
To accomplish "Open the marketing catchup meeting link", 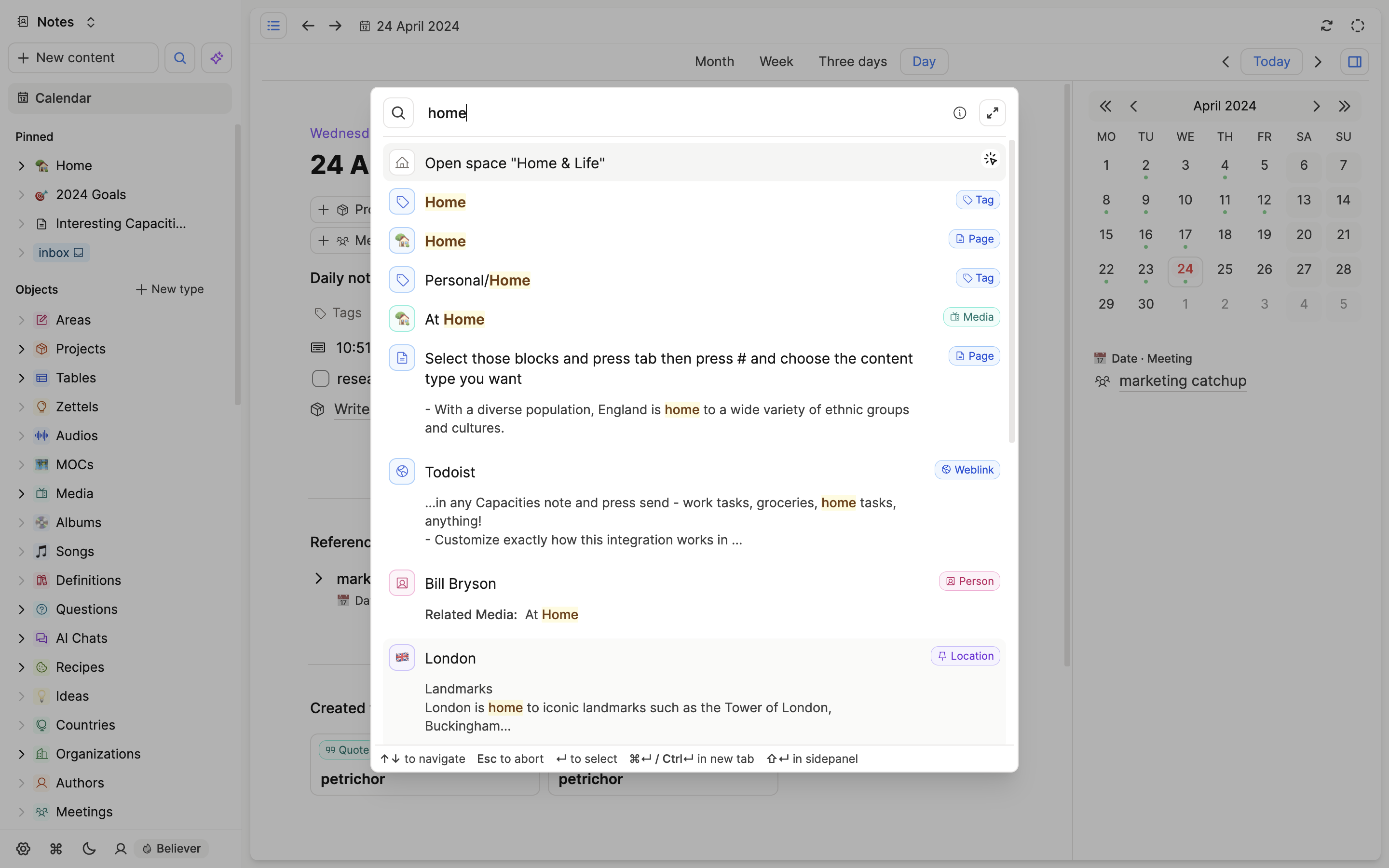I will (x=1183, y=380).
